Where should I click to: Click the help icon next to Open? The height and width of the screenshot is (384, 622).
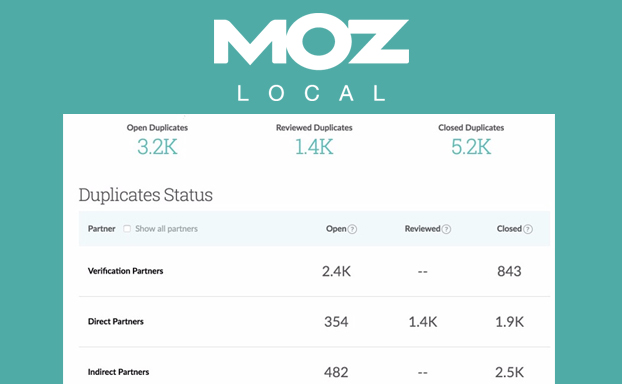click(352, 229)
